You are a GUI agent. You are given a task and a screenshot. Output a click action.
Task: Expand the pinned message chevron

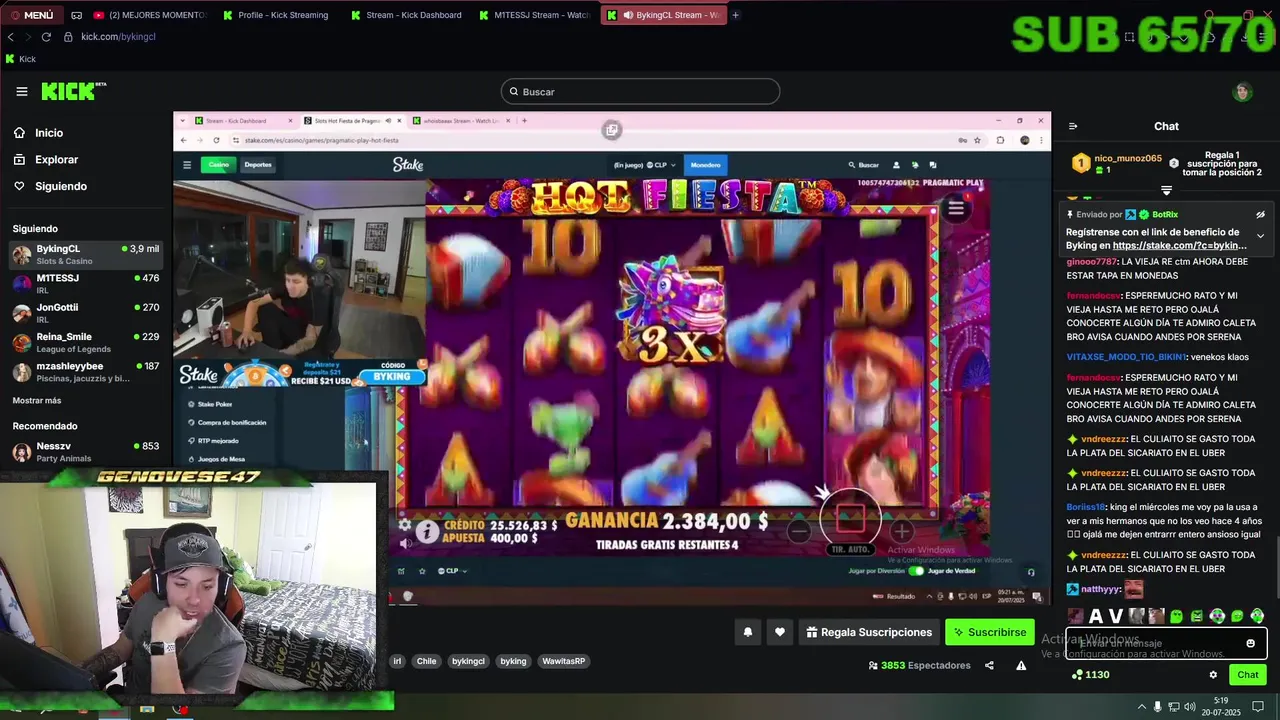pyautogui.click(x=1260, y=236)
